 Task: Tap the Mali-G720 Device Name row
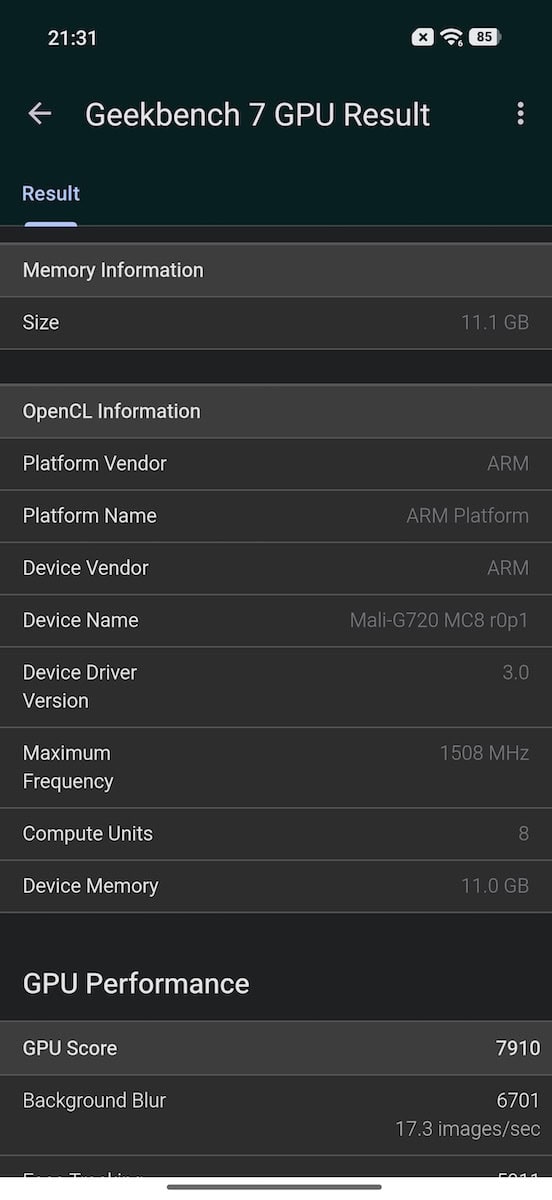(276, 620)
